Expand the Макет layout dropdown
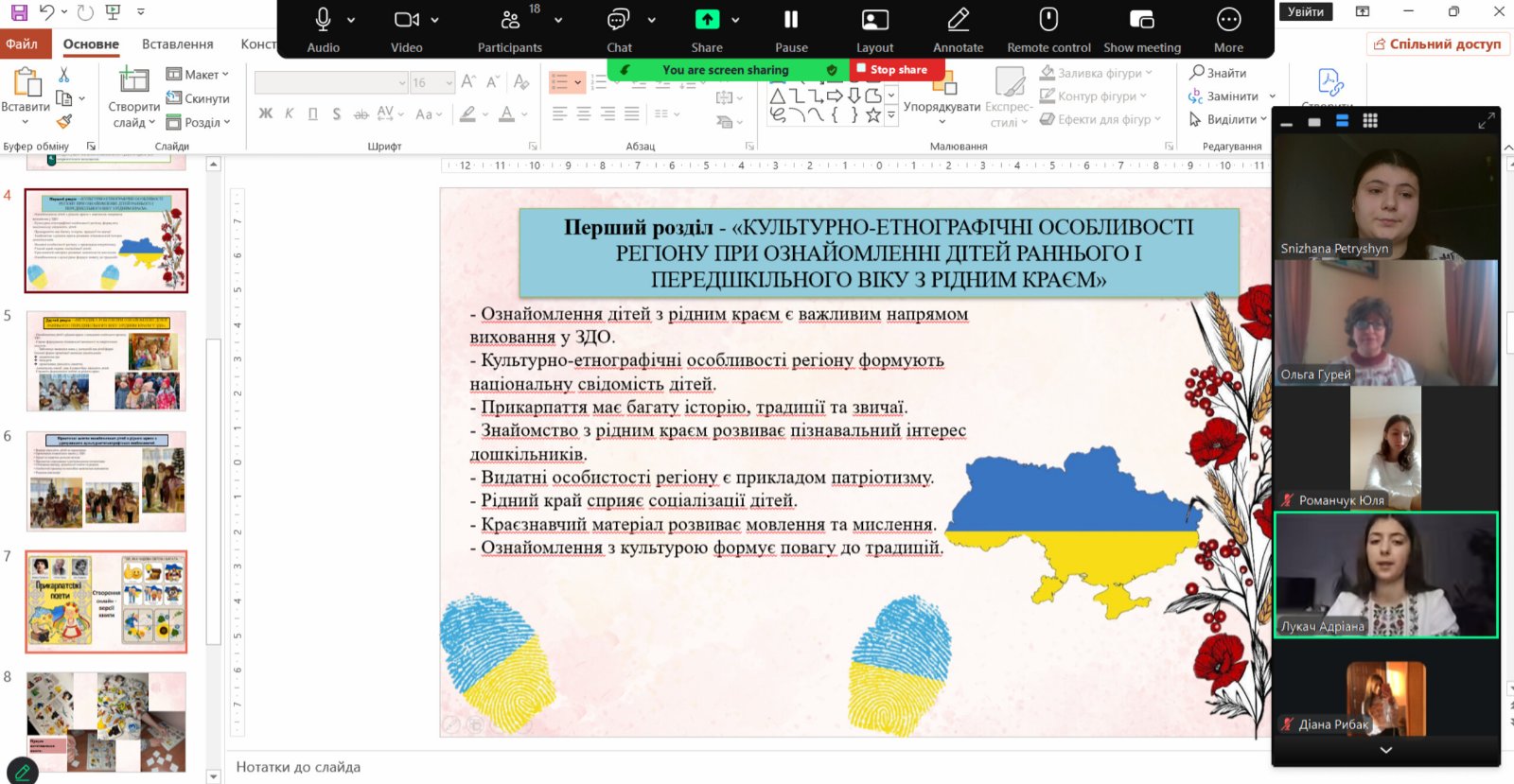Viewport: 1514px width, 784px height. (198, 75)
